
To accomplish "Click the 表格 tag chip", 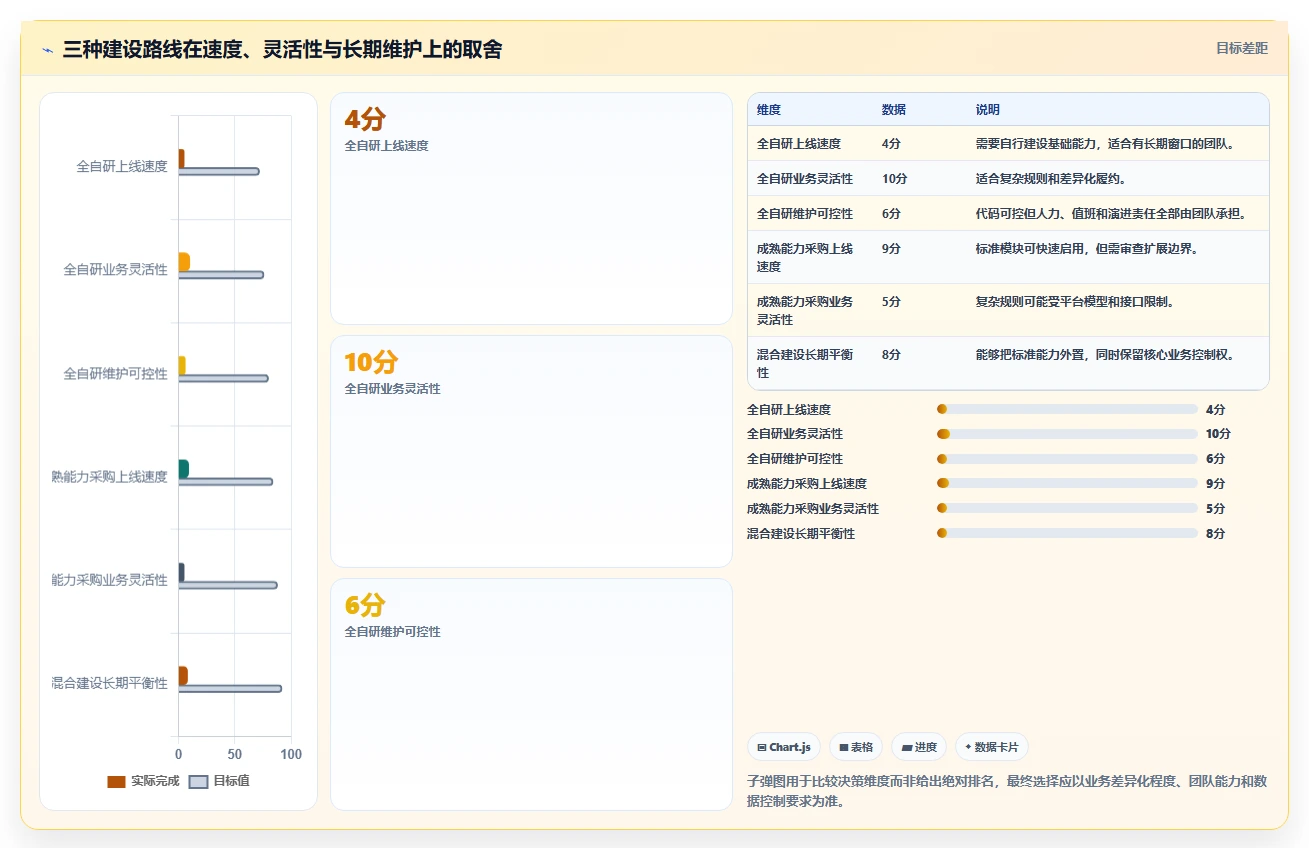I will (x=855, y=747).
